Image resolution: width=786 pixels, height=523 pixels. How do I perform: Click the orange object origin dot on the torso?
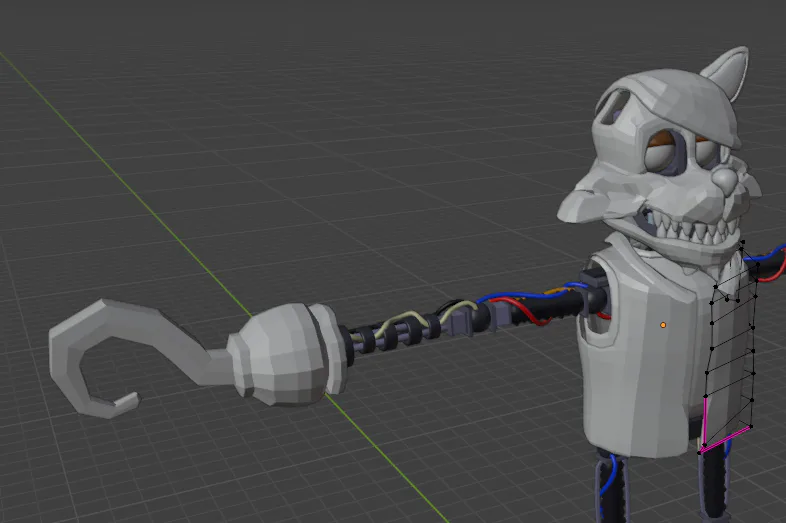663,325
